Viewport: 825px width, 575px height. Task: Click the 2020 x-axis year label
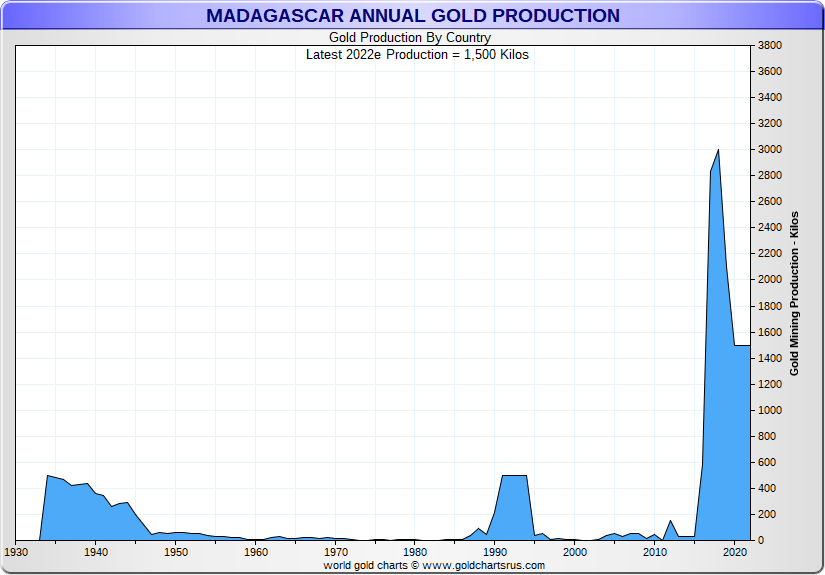tap(735, 552)
